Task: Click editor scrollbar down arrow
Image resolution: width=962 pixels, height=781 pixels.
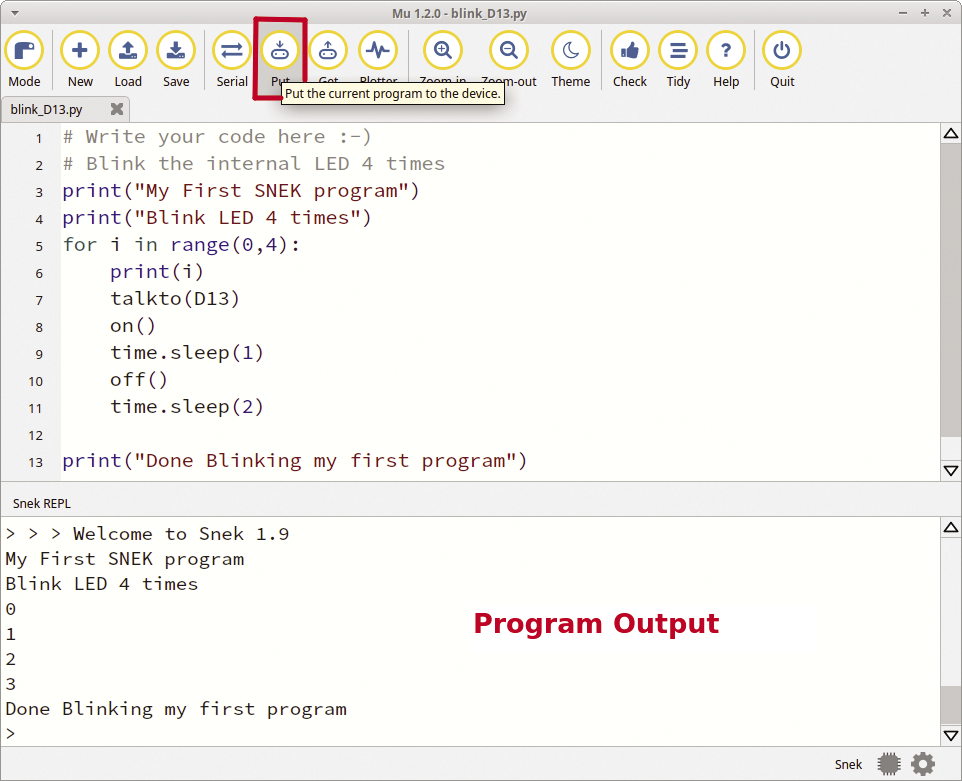Action: pyautogui.click(x=951, y=471)
